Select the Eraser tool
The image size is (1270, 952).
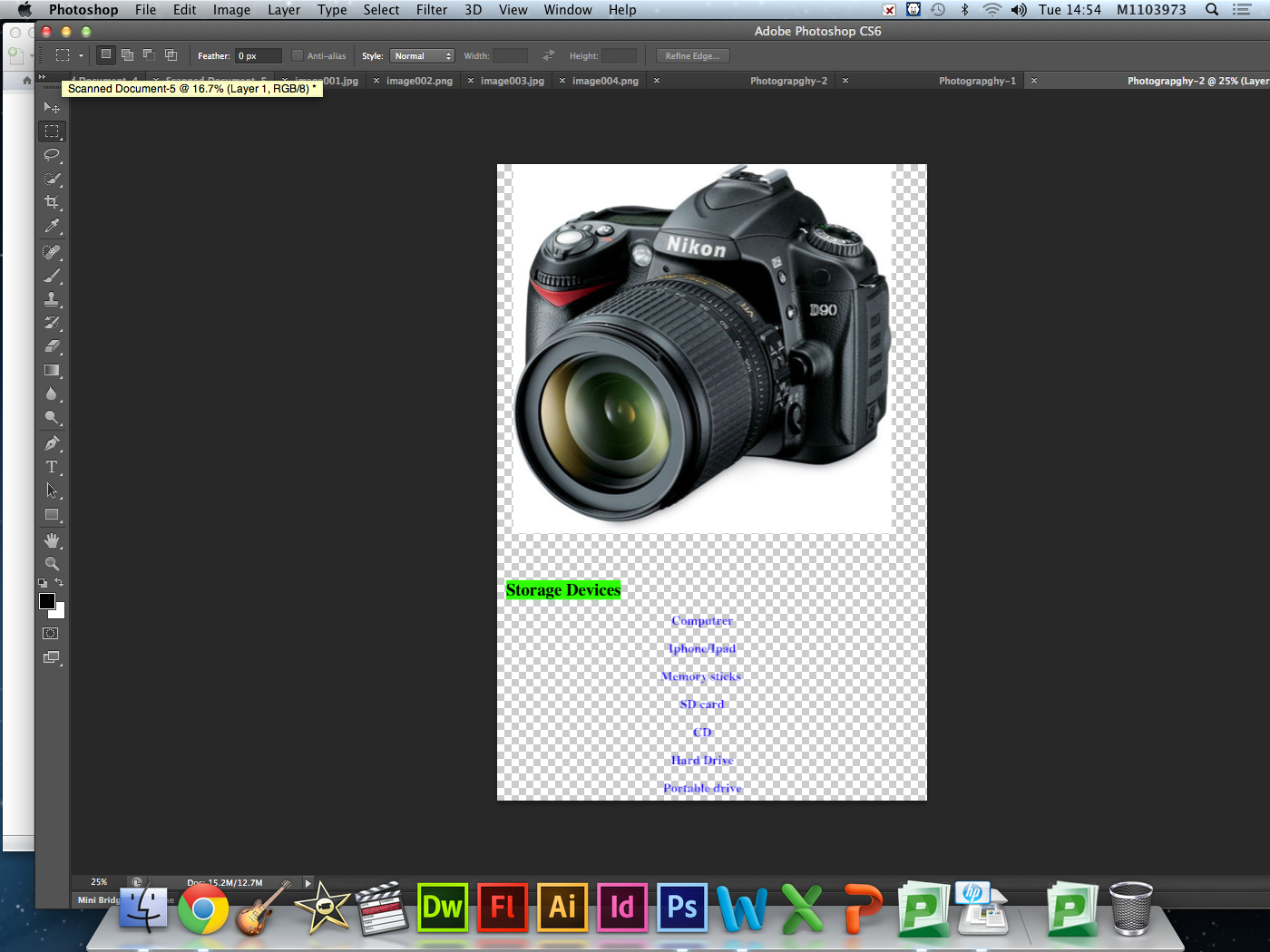pos(52,346)
